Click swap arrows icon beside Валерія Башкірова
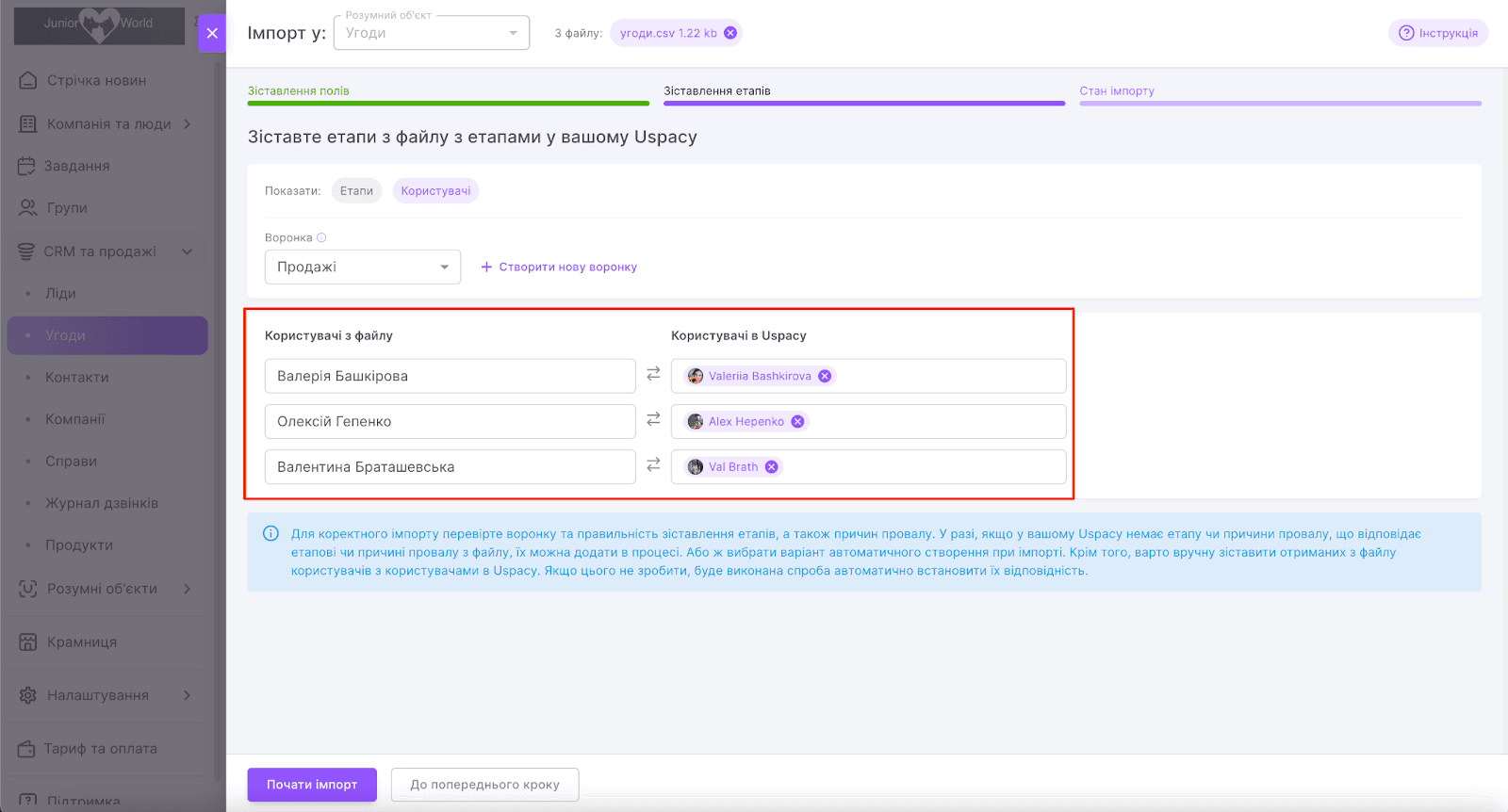 (x=653, y=375)
